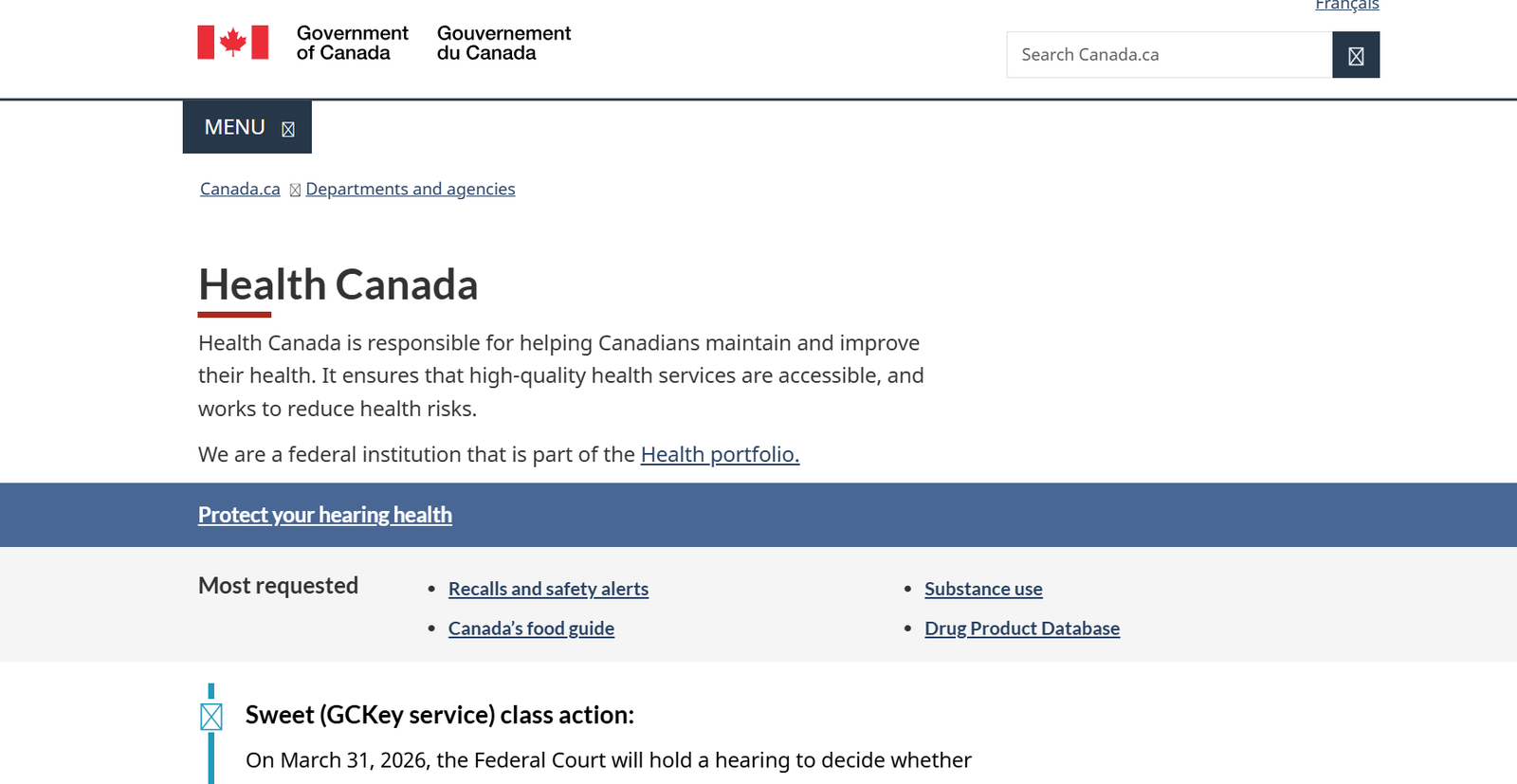Go to Canada.ca breadcrumb link
1517x784 pixels.
click(240, 190)
